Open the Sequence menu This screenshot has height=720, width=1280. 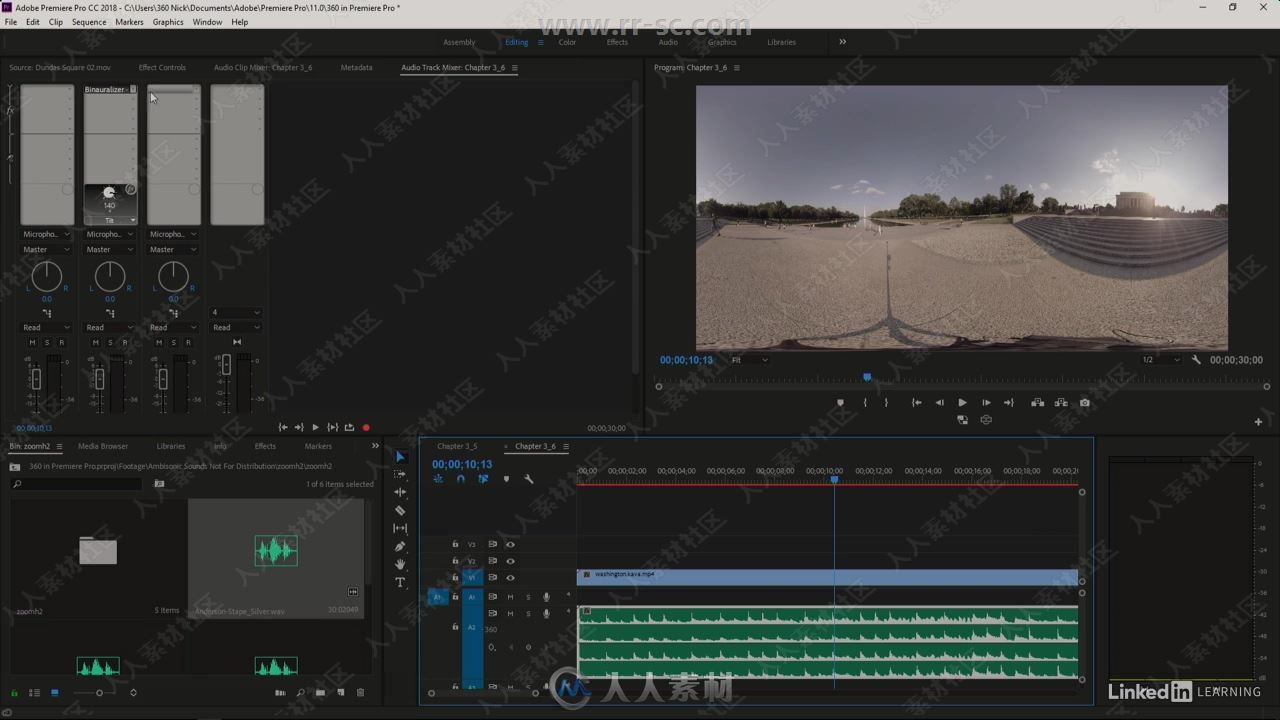[x=89, y=22]
